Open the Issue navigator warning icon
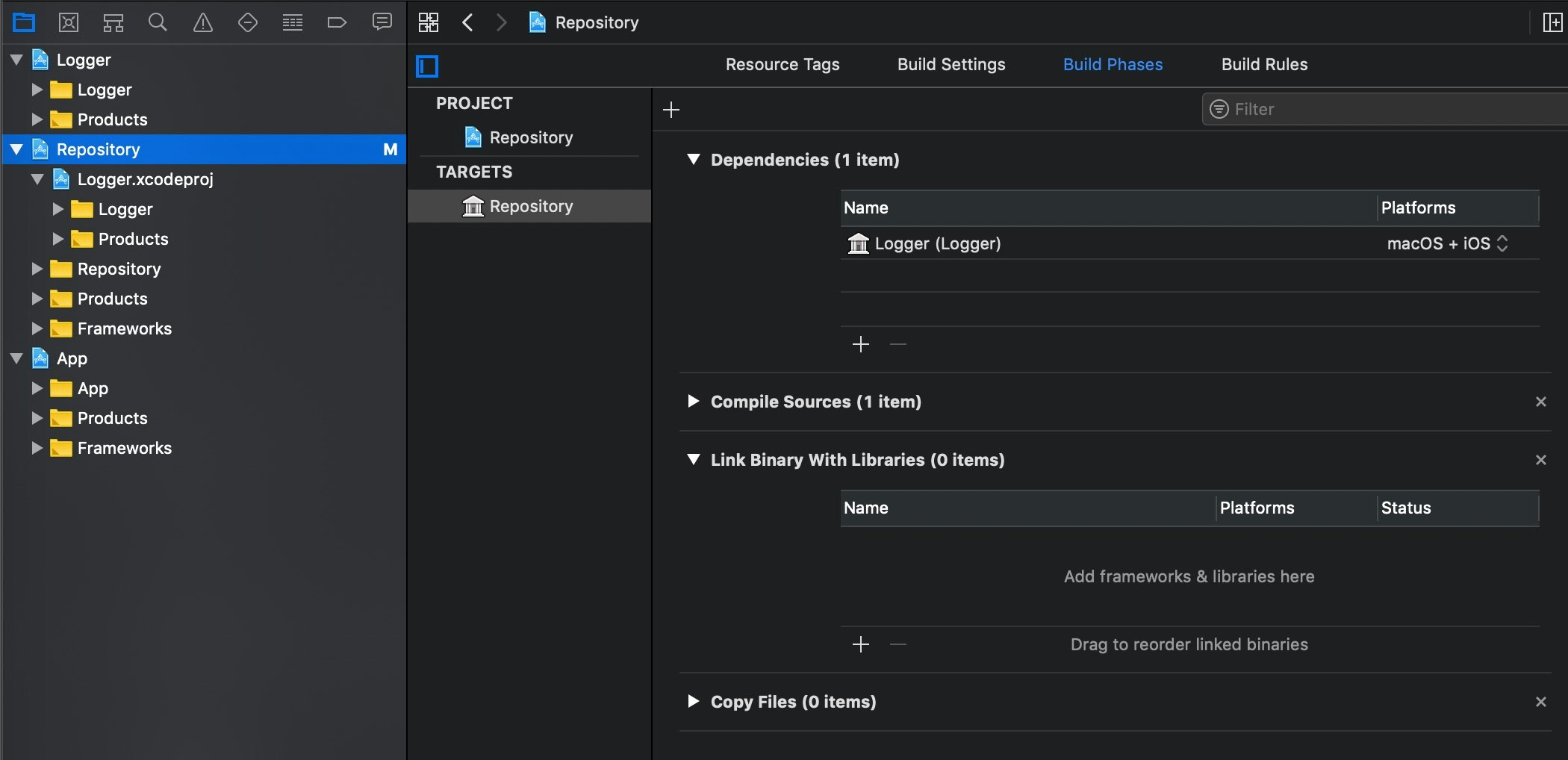Image resolution: width=1568 pixels, height=760 pixels. [x=203, y=22]
